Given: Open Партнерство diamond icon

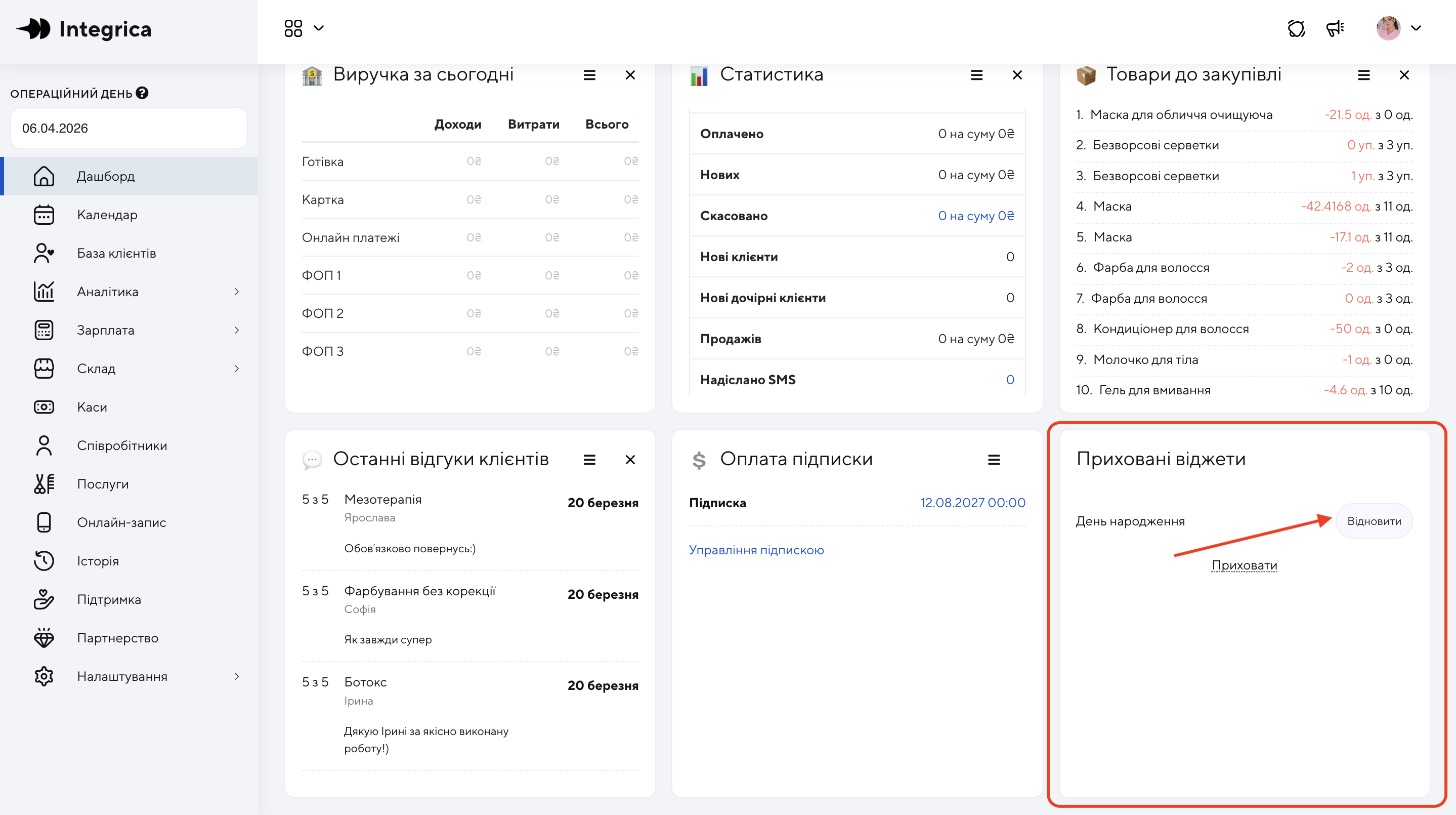Looking at the screenshot, I should 44,638.
